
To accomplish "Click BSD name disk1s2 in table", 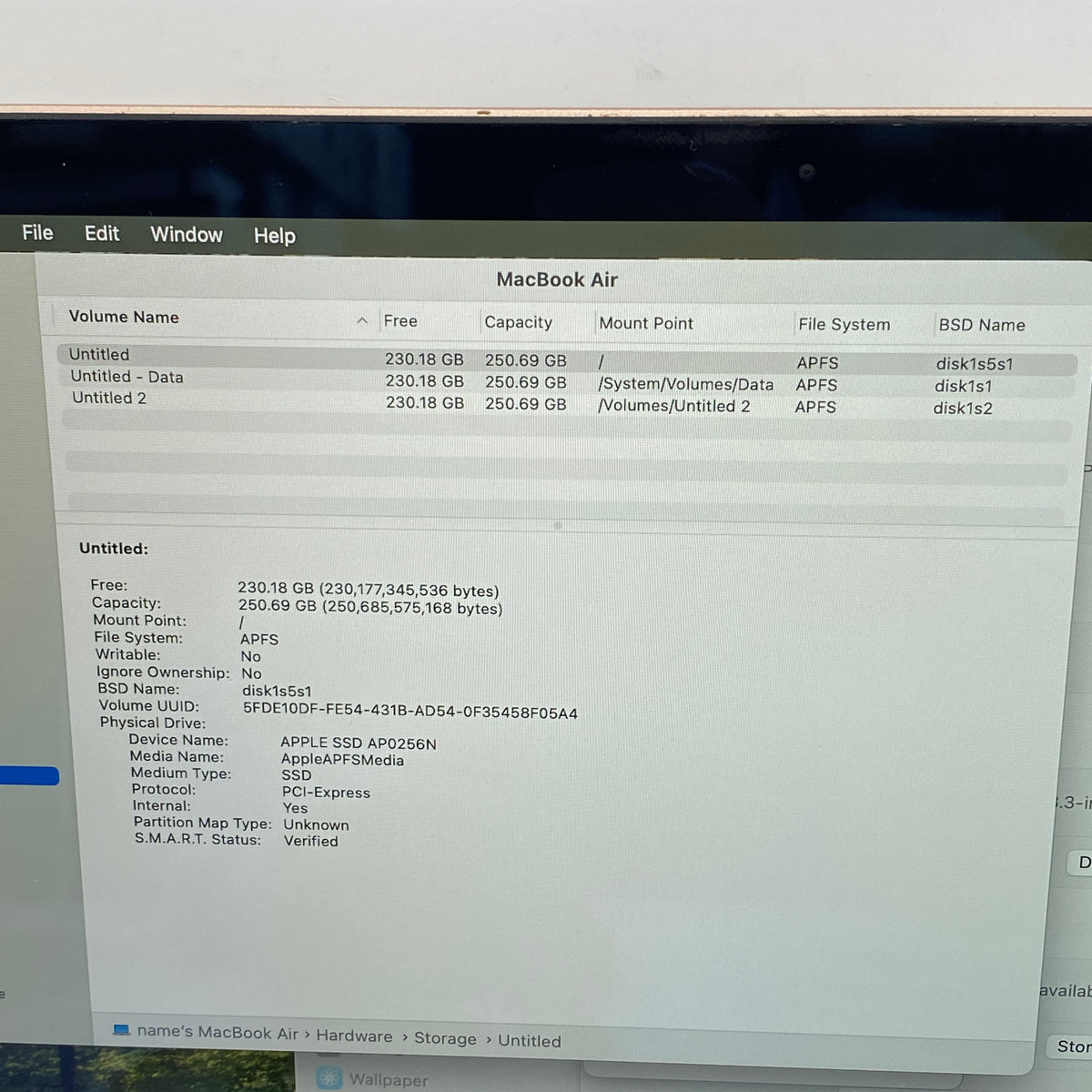I will tap(962, 408).
